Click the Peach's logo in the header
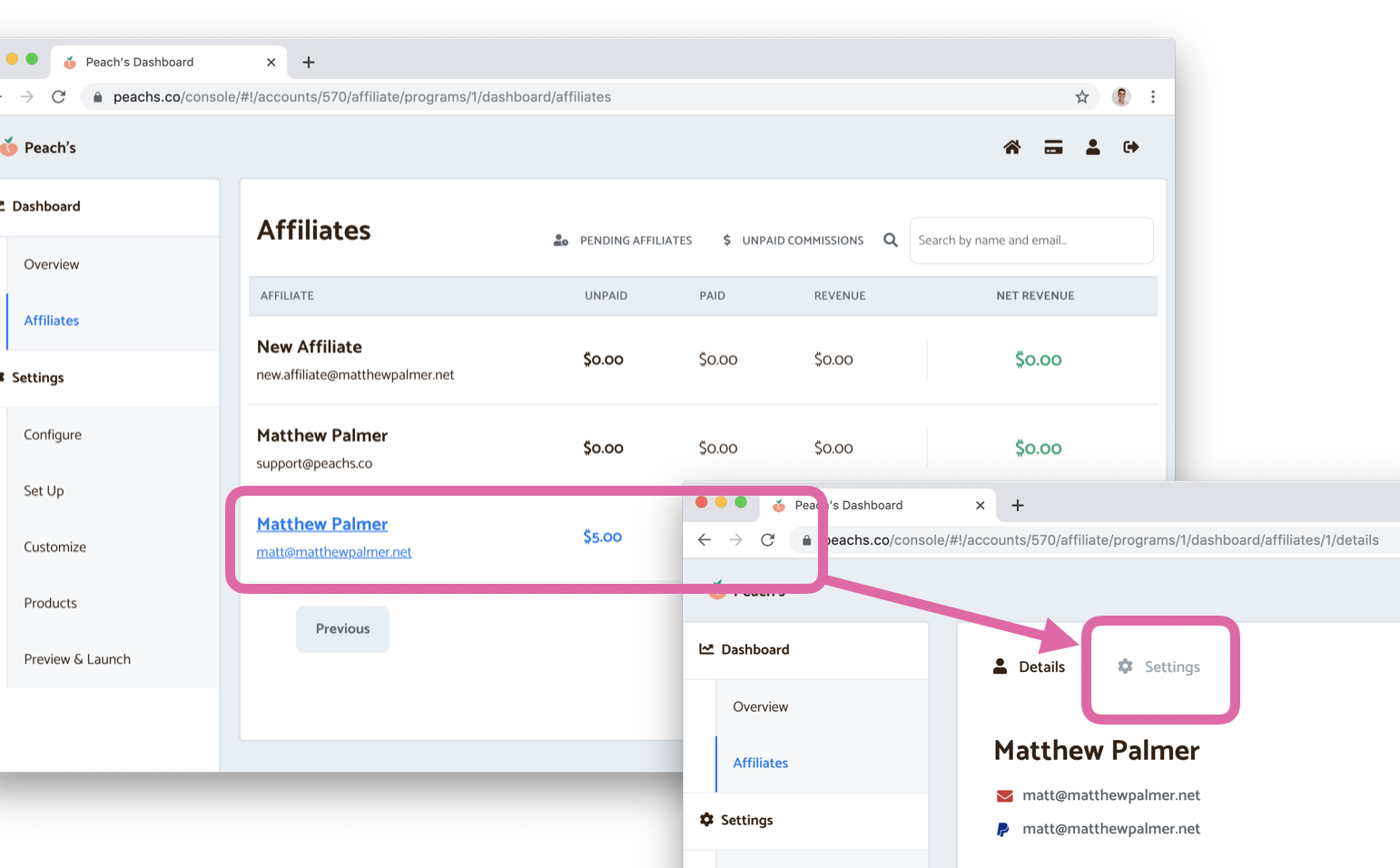 40,146
